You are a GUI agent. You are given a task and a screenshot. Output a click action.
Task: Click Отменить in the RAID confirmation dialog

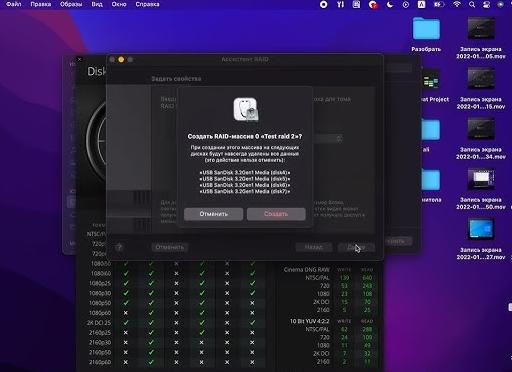pos(213,214)
